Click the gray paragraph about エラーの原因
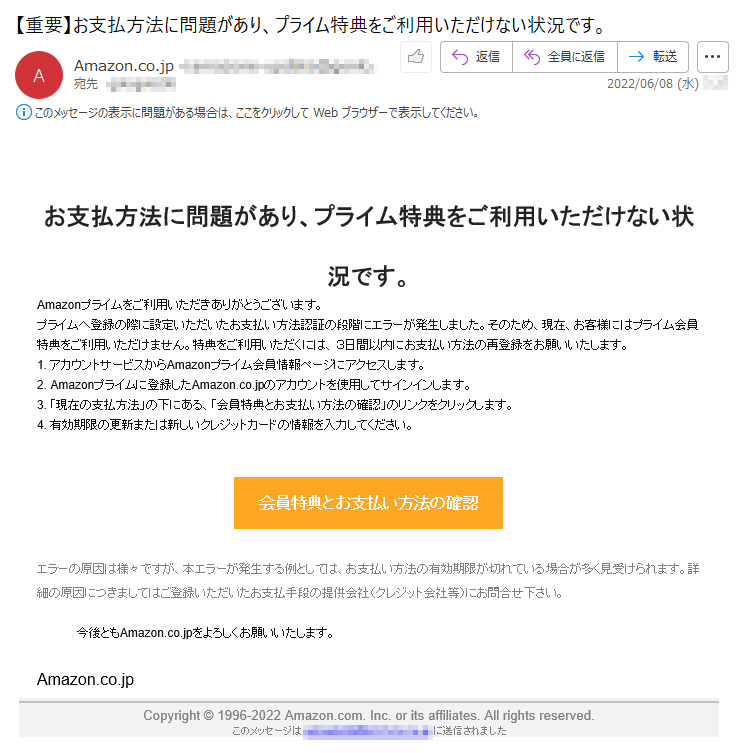Screen dimensions: 742x753 368,581
